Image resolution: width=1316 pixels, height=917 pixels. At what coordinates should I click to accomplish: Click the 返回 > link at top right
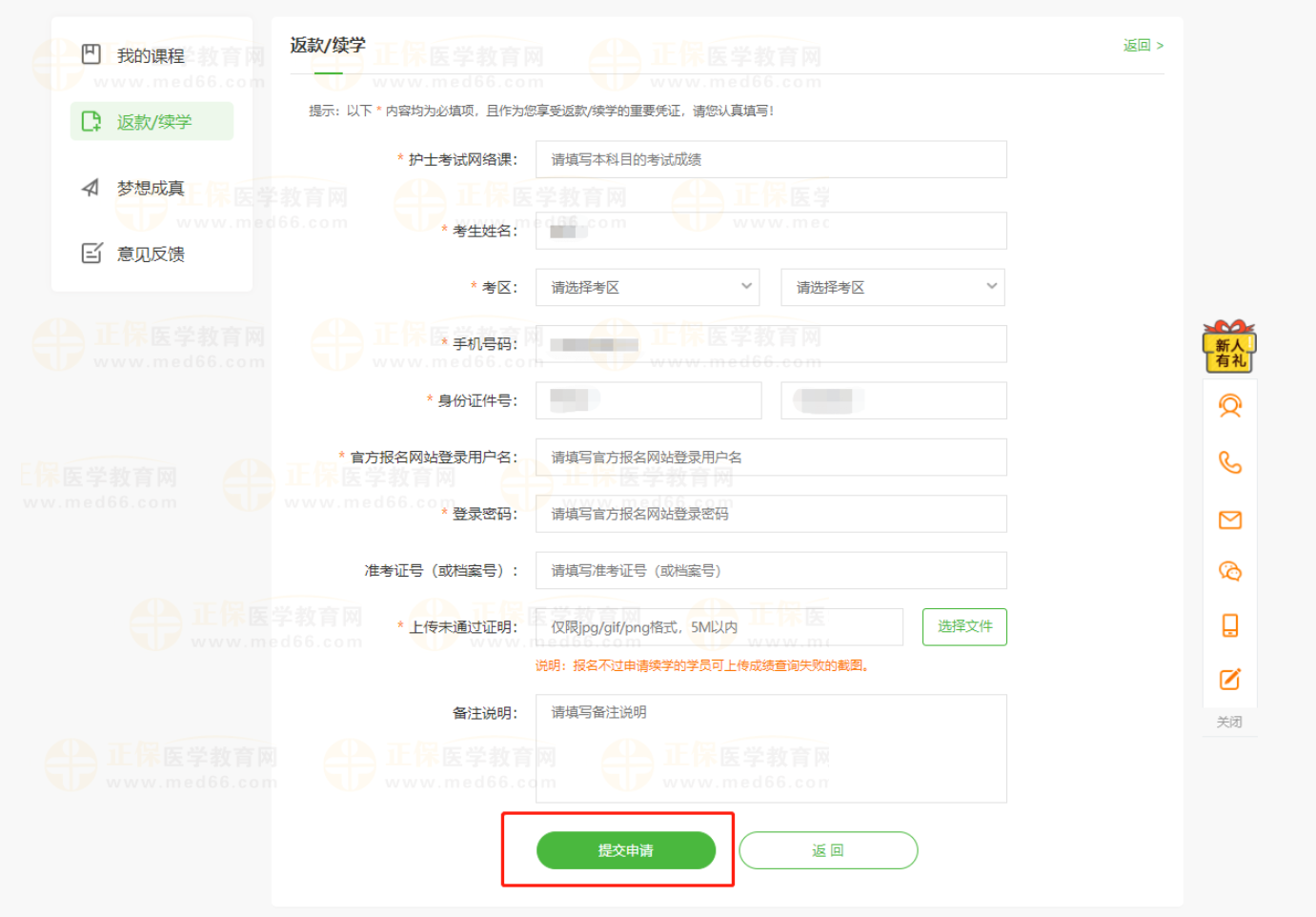[1143, 46]
